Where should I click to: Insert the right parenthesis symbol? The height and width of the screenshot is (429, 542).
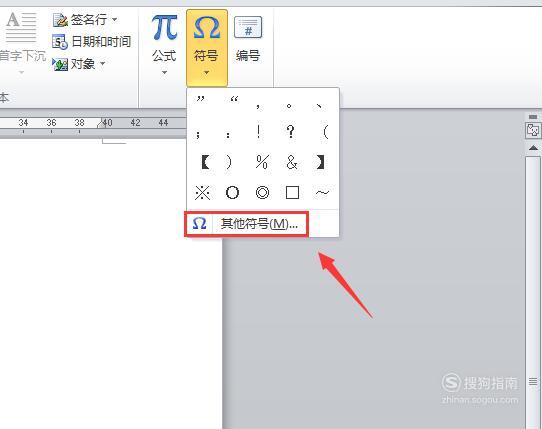coord(228,162)
